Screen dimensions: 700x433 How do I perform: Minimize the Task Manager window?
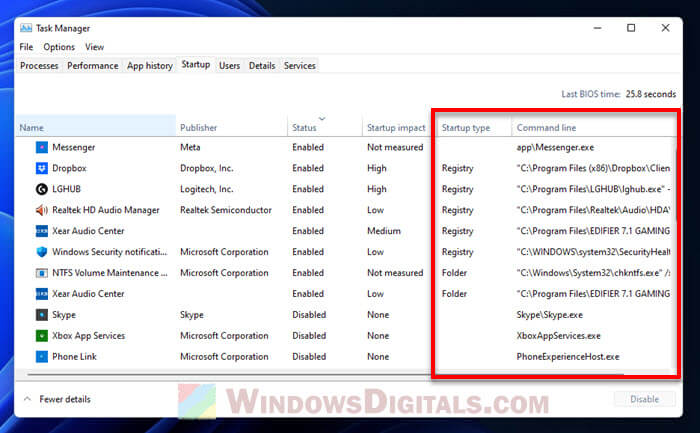[x=597, y=28]
